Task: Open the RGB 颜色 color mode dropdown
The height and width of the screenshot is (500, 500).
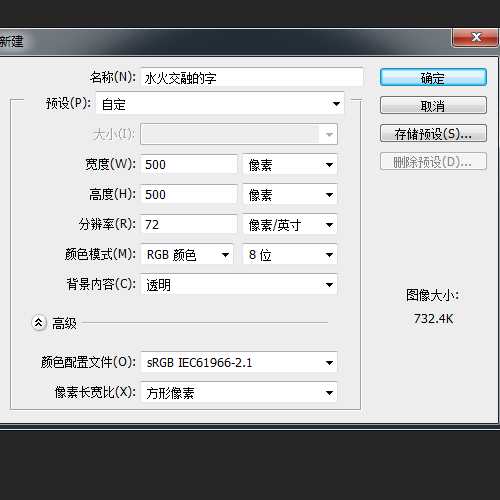Action: [x=187, y=255]
